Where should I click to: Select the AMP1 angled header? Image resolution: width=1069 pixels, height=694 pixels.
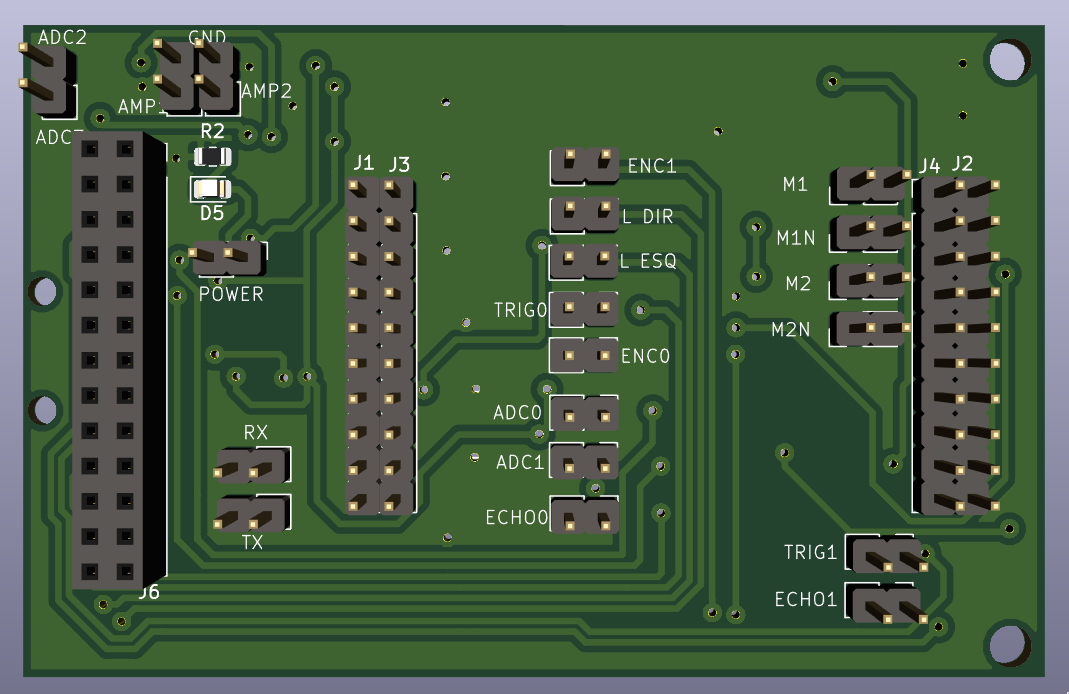[x=176, y=76]
